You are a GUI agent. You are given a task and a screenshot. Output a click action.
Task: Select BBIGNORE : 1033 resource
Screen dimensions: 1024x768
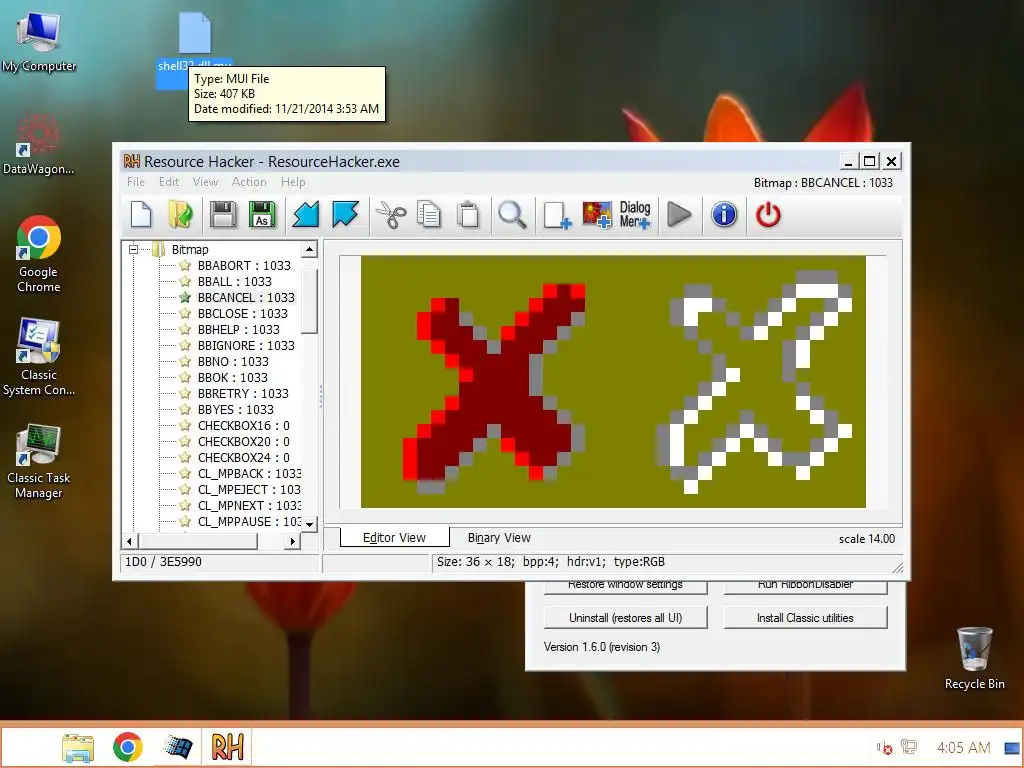pyautogui.click(x=246, y=345)
